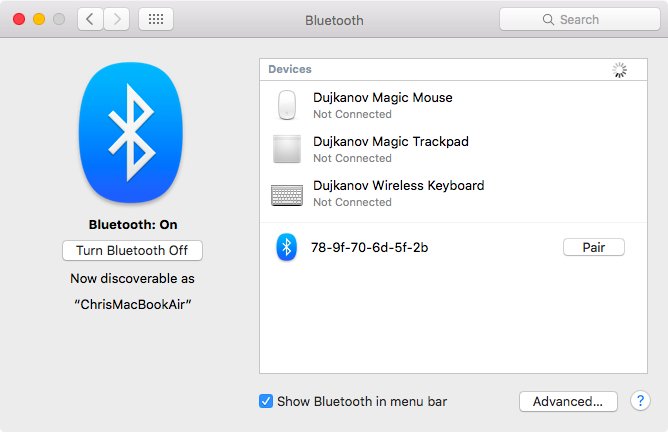668x432 pixels.
Task: Select Dujkanov Magic Trackpad row text
Action: click(391, 141)
